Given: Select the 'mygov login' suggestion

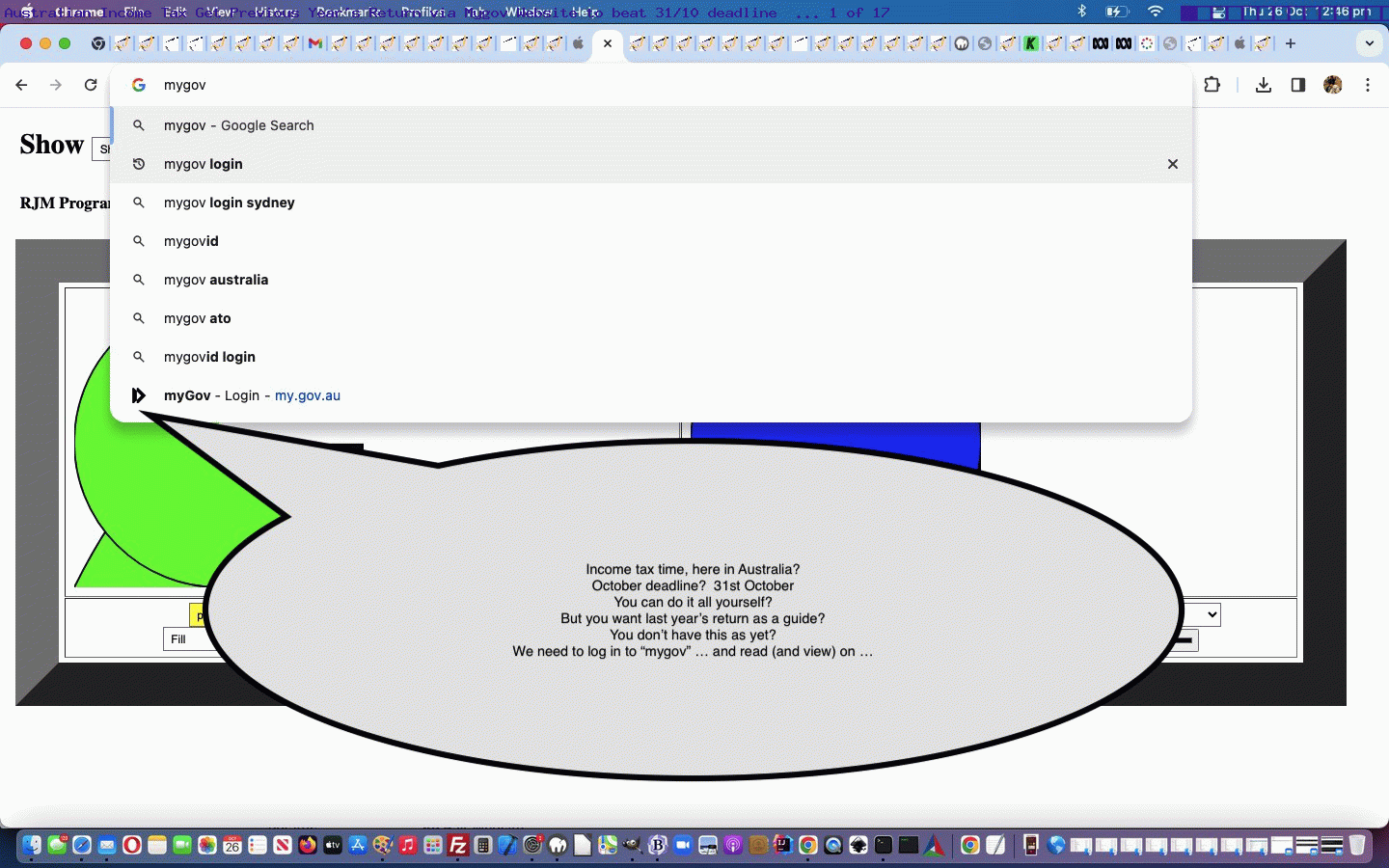Looking at the screenshot, I should (x=651, y=164).
